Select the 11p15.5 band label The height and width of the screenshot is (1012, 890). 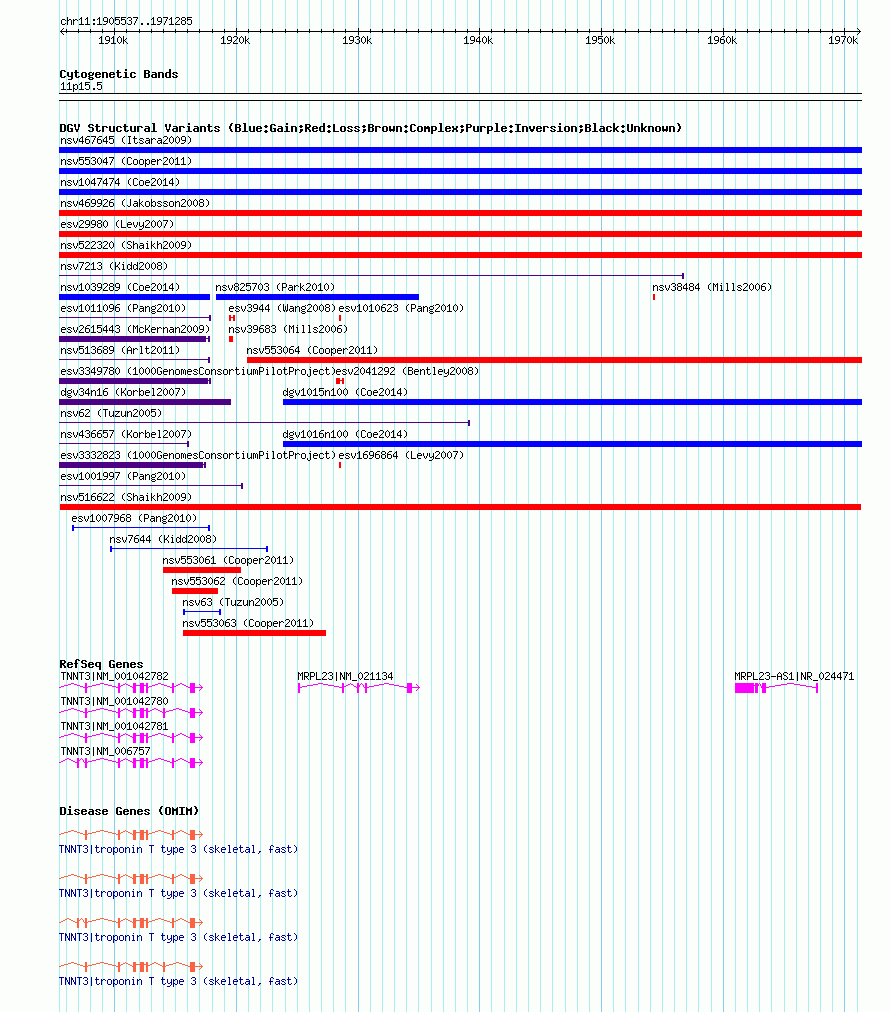click(81, 86)
